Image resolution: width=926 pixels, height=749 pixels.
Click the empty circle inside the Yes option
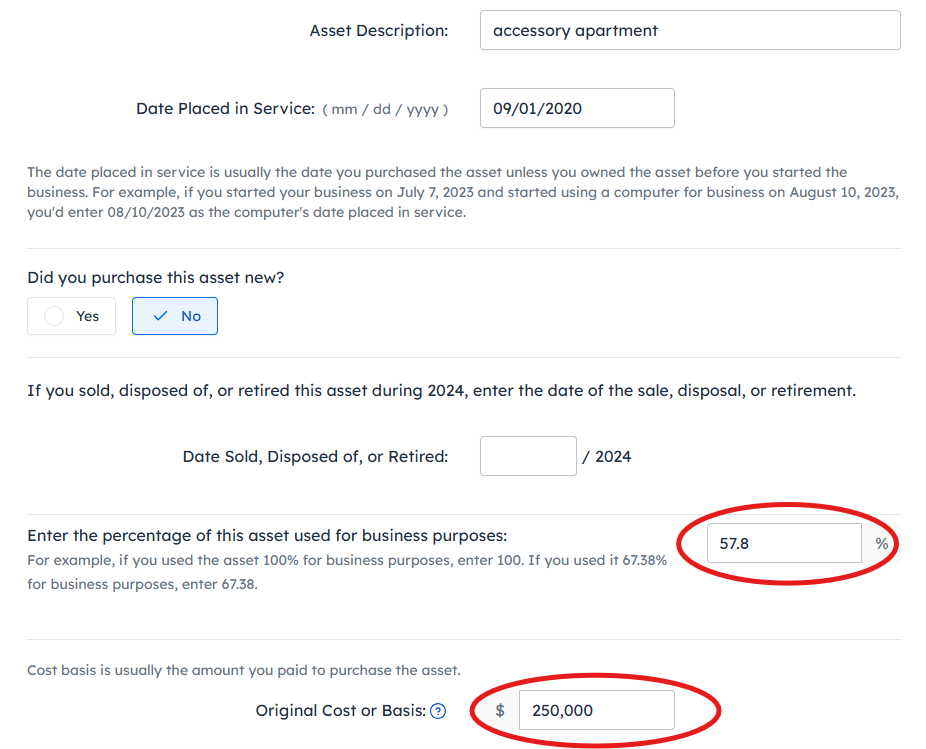pos(56,316)
